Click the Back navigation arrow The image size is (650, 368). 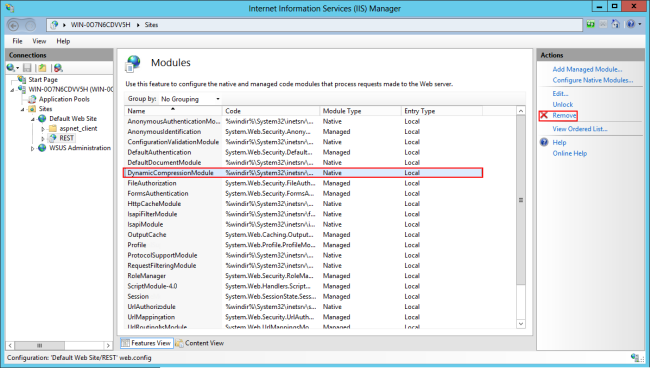pos(13,25)
